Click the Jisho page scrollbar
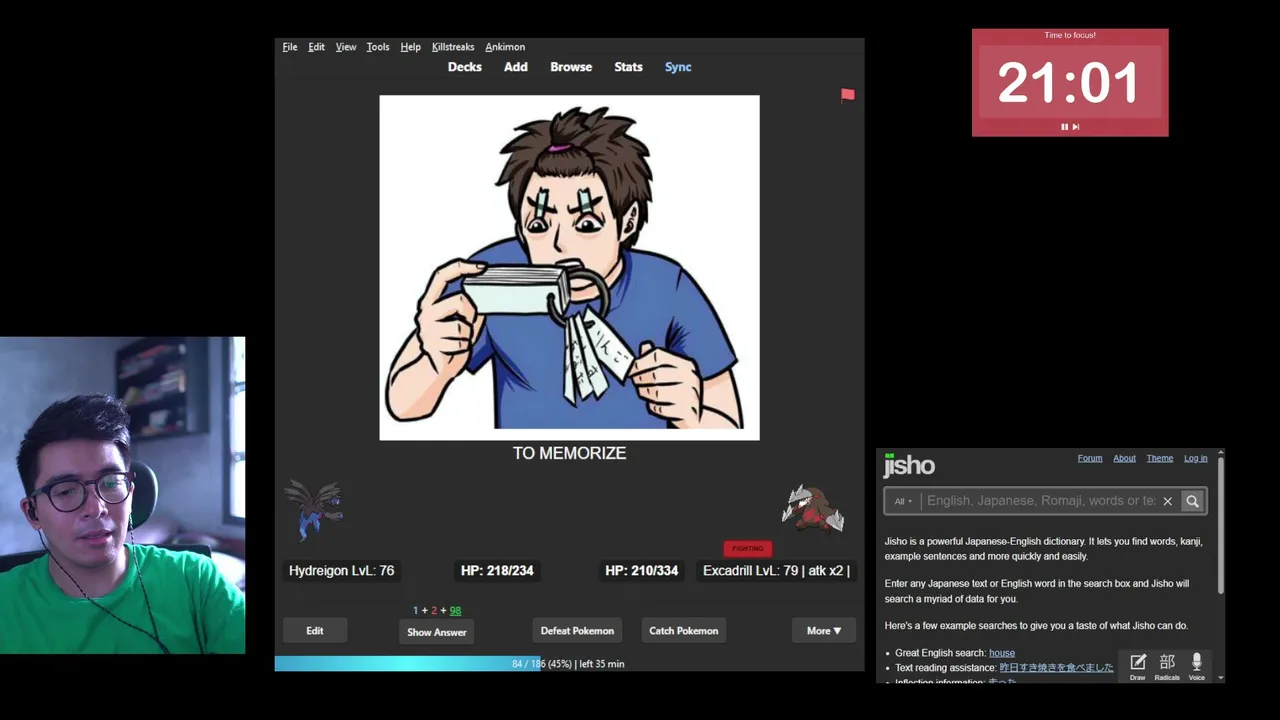The image size is (1280, 720). point(1220,526)
